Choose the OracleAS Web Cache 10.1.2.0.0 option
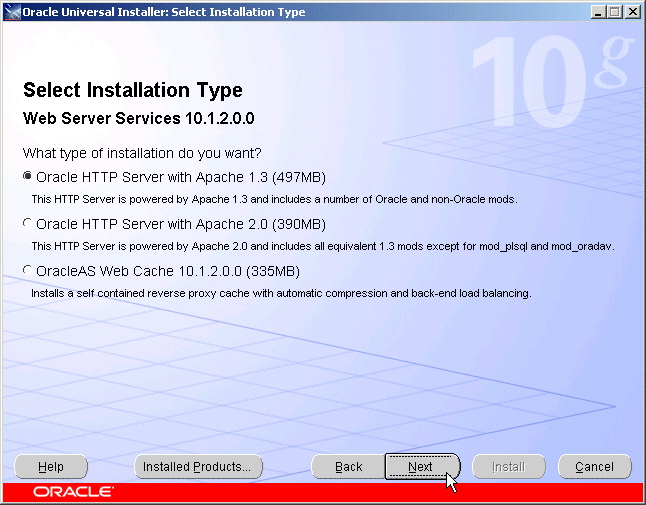The width and height of the screenshot is (646, 505). (x=28, y=270)
